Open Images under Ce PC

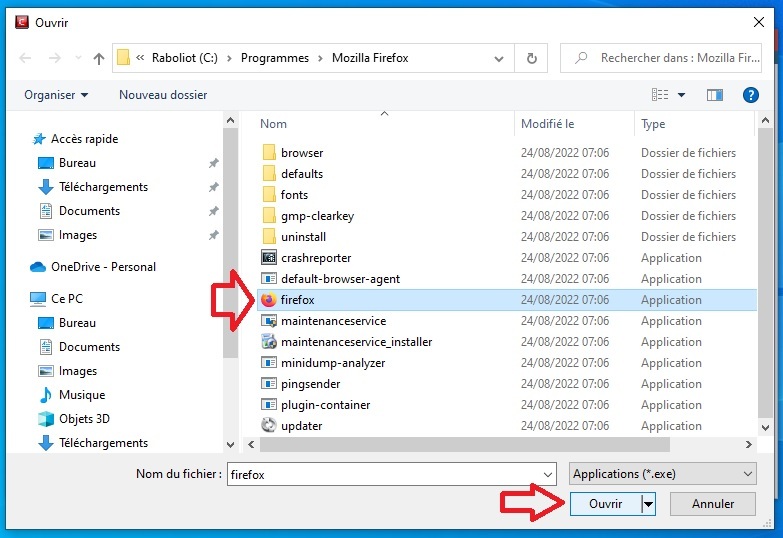click(78, 371)
